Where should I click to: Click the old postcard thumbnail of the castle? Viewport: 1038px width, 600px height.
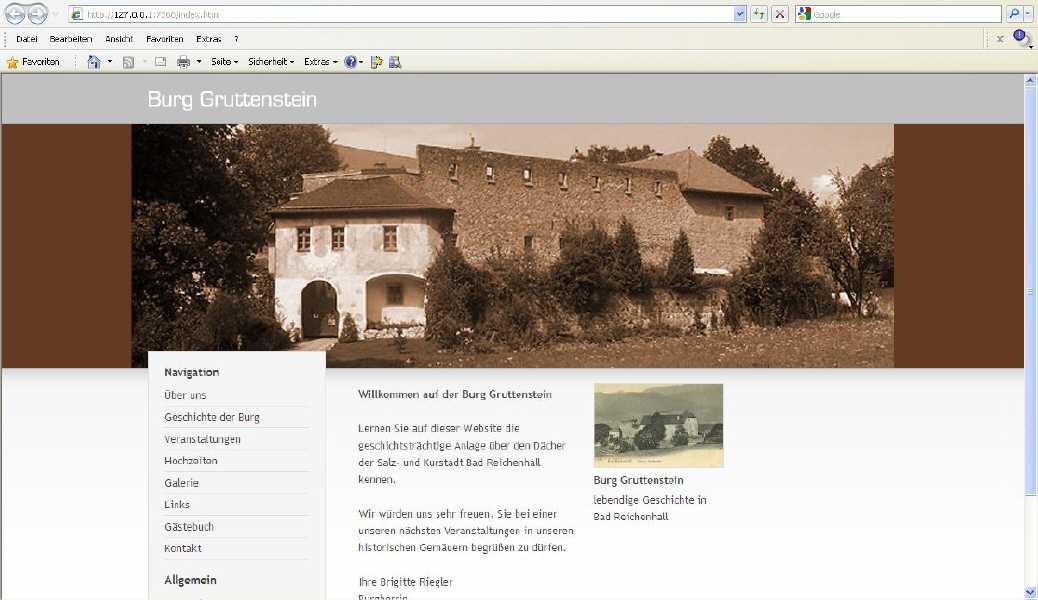[x=659, y=426]
